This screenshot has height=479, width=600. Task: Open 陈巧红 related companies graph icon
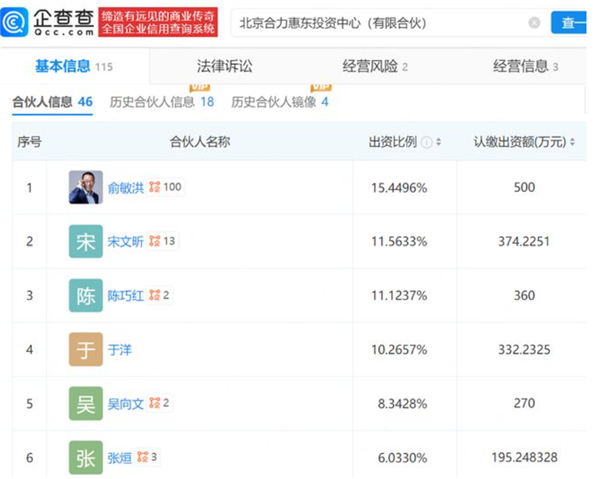tap(155, 295)
